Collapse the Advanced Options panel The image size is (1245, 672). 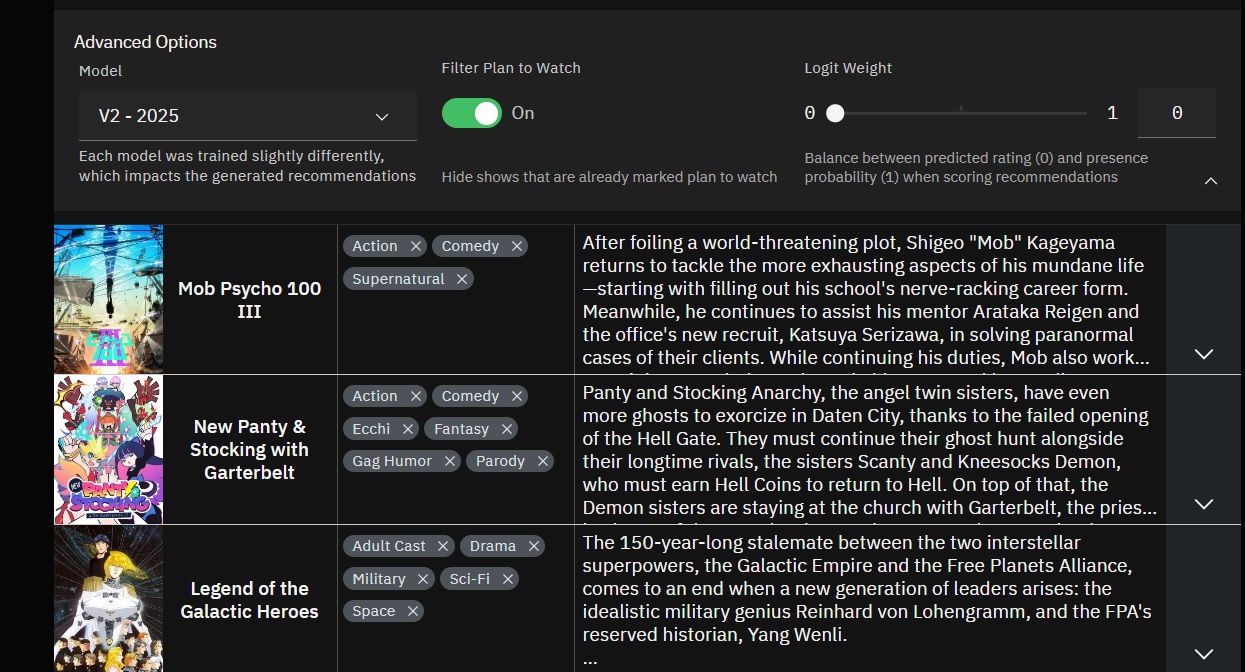(x=1211, y=181)
